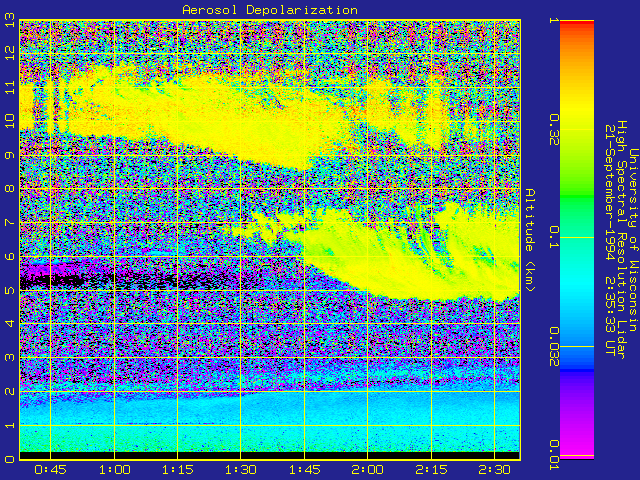Click the '1:00' time axis label
640x480 pixels.
tap(114, 470)
